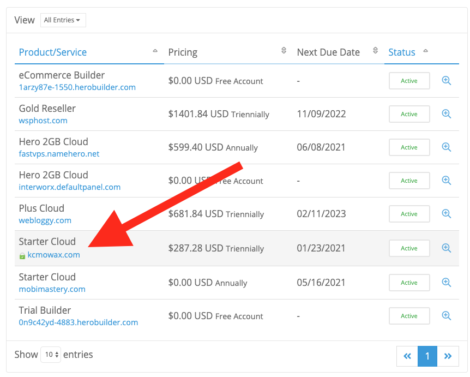The image size is (470, 377).
Task: Open the wsphost.com link
Action: point(43,121)
